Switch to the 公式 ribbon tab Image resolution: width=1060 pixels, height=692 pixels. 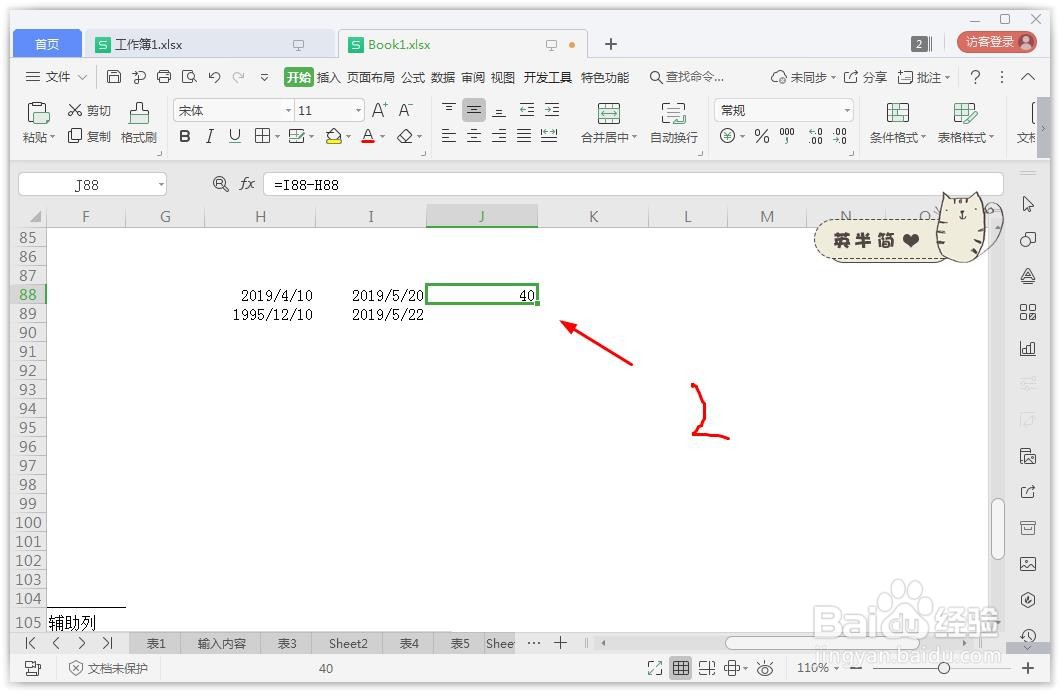coord(412,77)
